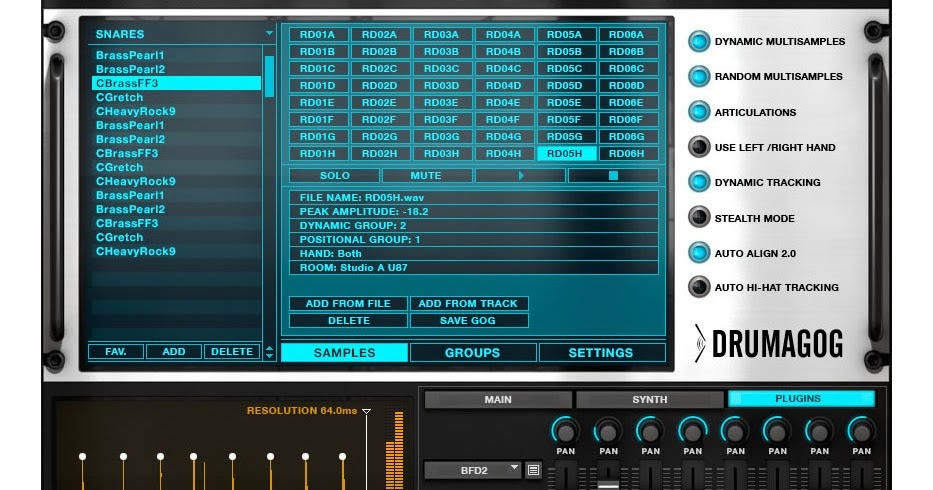Screen dimensions: 933x490
Task: Open the BFD2 plugin dropdown
Action: click(x=473, y=470)
